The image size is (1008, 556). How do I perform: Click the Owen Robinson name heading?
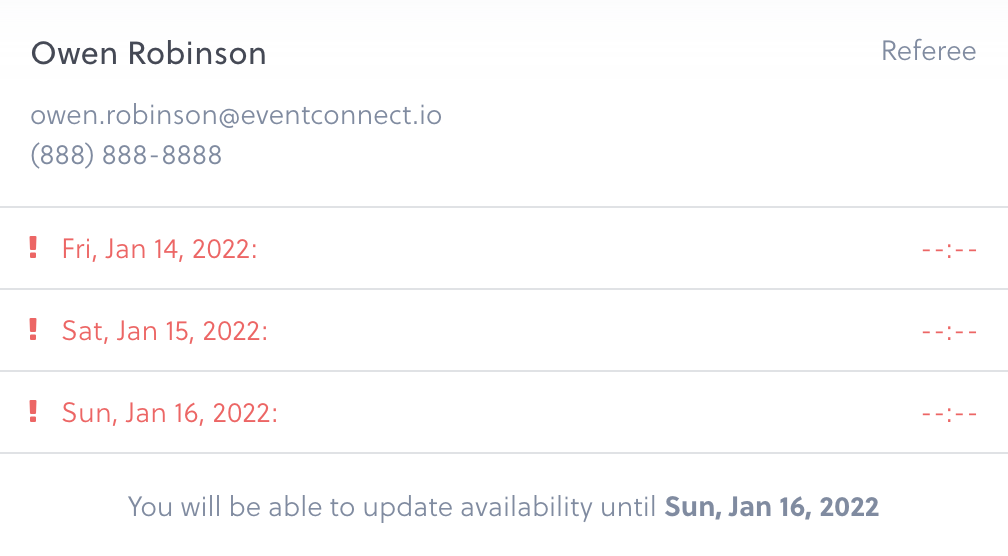[x=149, y=53]
